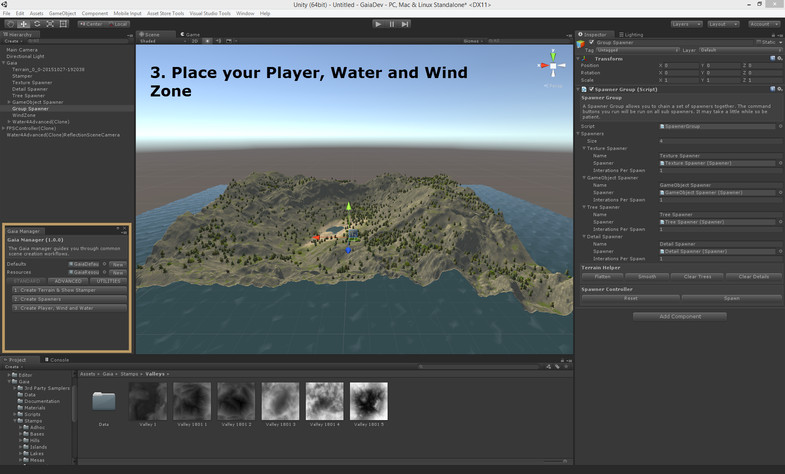Screen dimensions: 785x474
Task: Open the GameObject menu
Action: (x=63, y=14)
